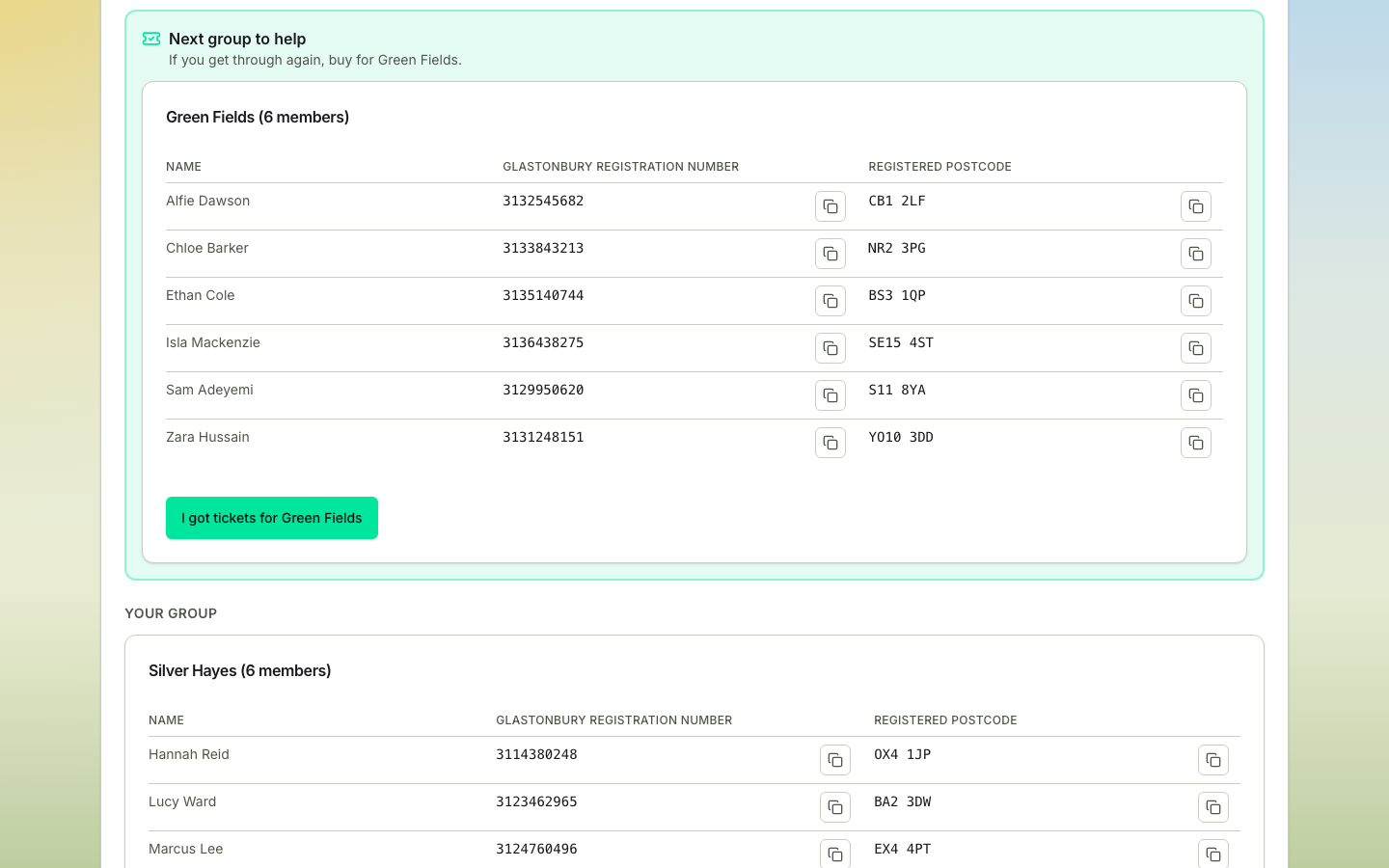1389x868 pixels.
Task: Copy Marcus Lee's postcode EX4 4PT
Action: click(1213, 854)
